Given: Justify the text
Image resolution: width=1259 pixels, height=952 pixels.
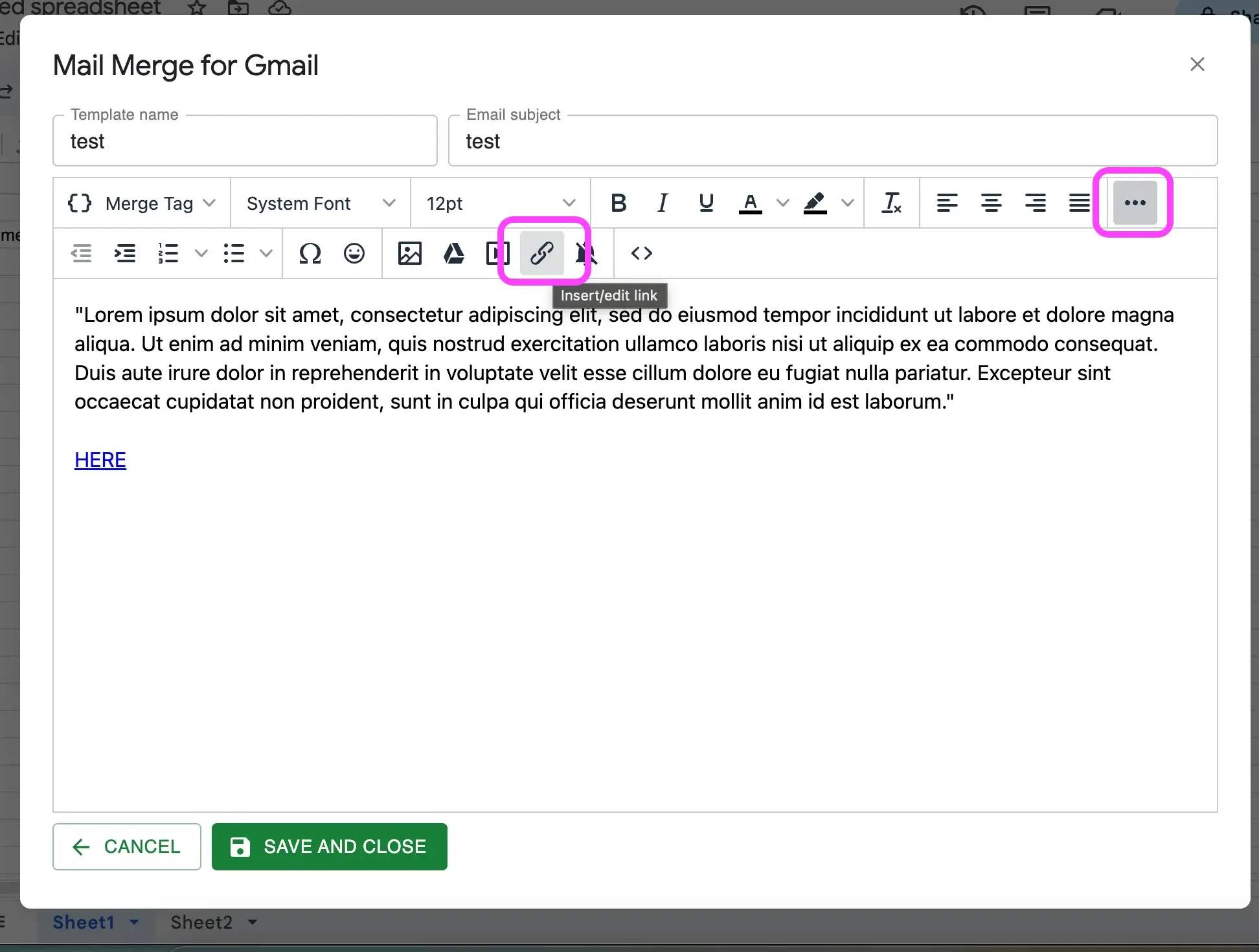Looking at the screenshot, I should coord(1079,203).
